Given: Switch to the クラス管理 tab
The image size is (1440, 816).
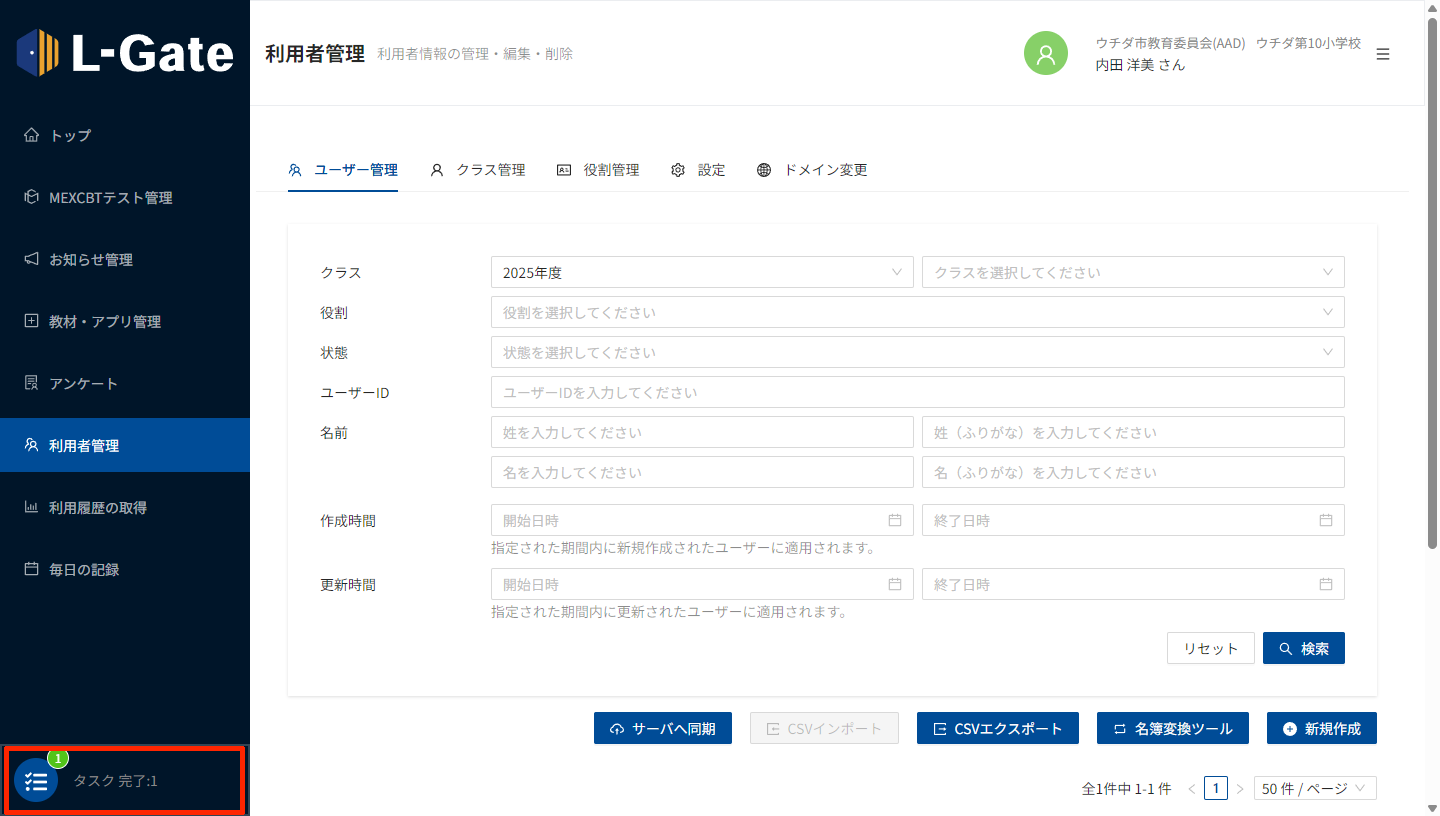Looking at the screenshot, I should (x=478, y=170).
